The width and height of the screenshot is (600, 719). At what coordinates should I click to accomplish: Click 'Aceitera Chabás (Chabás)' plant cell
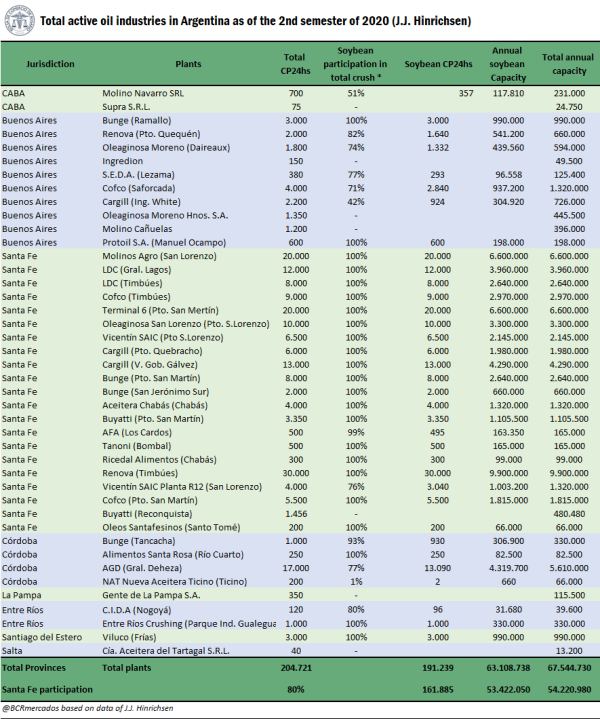point(155,405)
